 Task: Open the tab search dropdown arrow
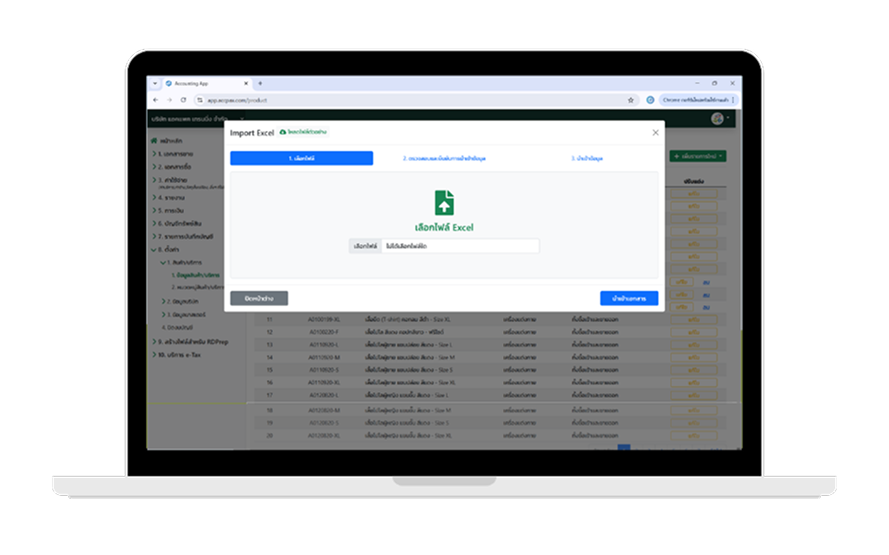(155, 83)
